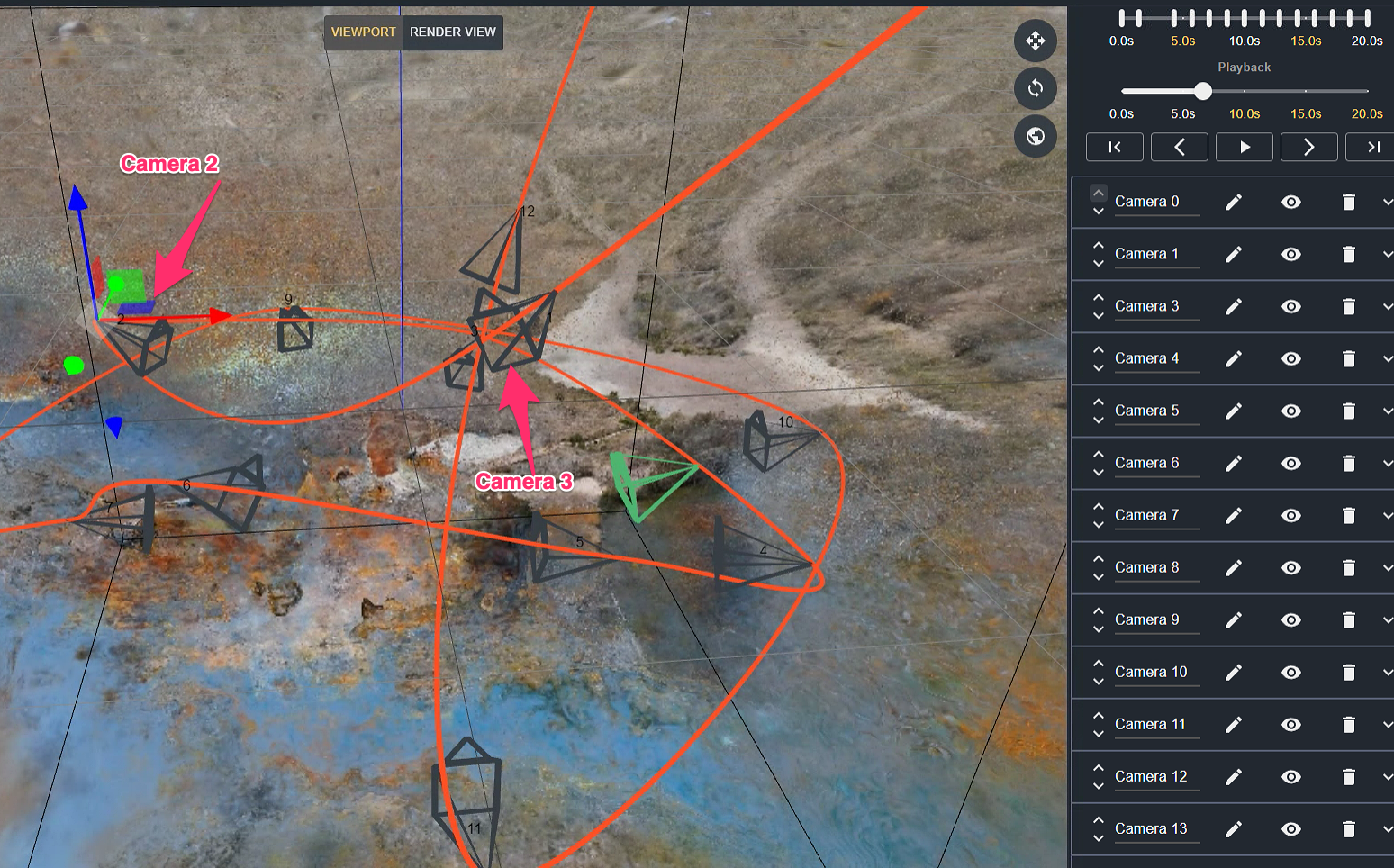
Task: Click the 10.0s mark on playback timeline
Action: tap(1245, 113)
